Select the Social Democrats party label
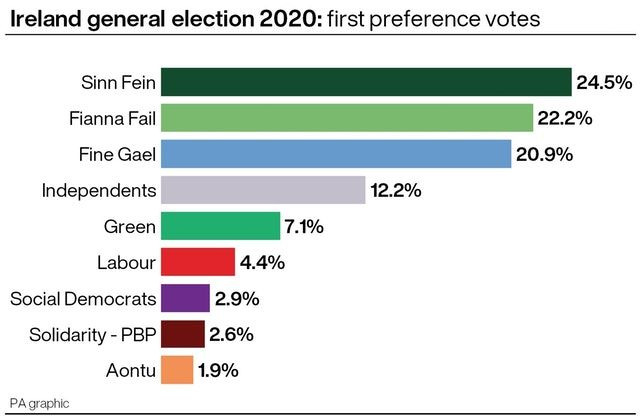The image size is (640, 416). [83, 299]
